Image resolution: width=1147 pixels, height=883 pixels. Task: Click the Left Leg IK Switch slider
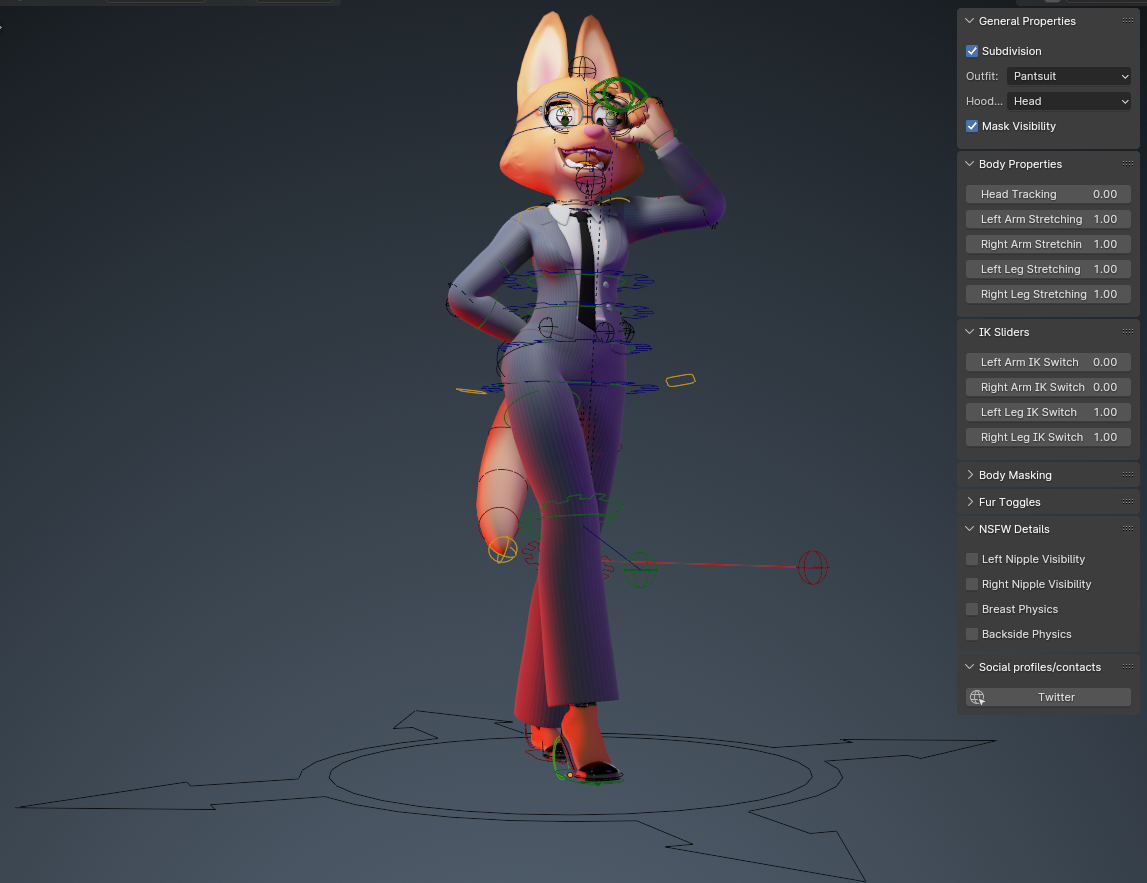pyautogui.click(x=1048, y=412)
